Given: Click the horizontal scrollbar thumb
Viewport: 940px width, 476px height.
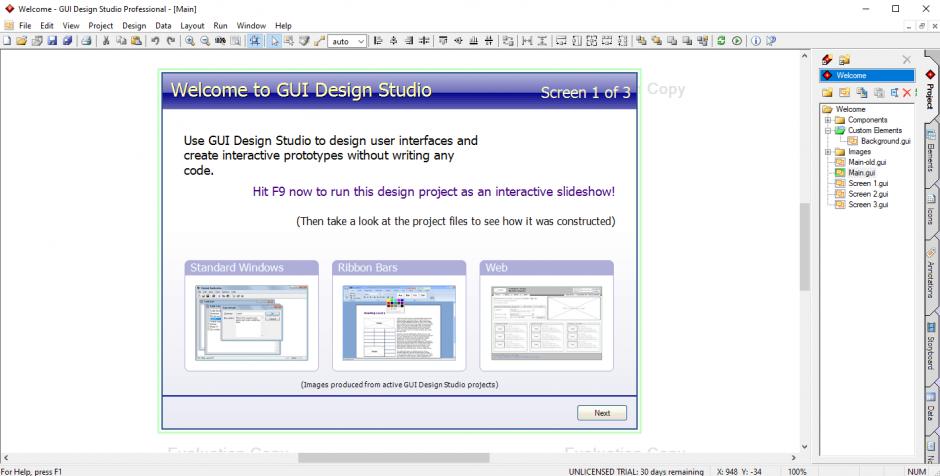Looking at the screenshot, I should pos(394,457).
